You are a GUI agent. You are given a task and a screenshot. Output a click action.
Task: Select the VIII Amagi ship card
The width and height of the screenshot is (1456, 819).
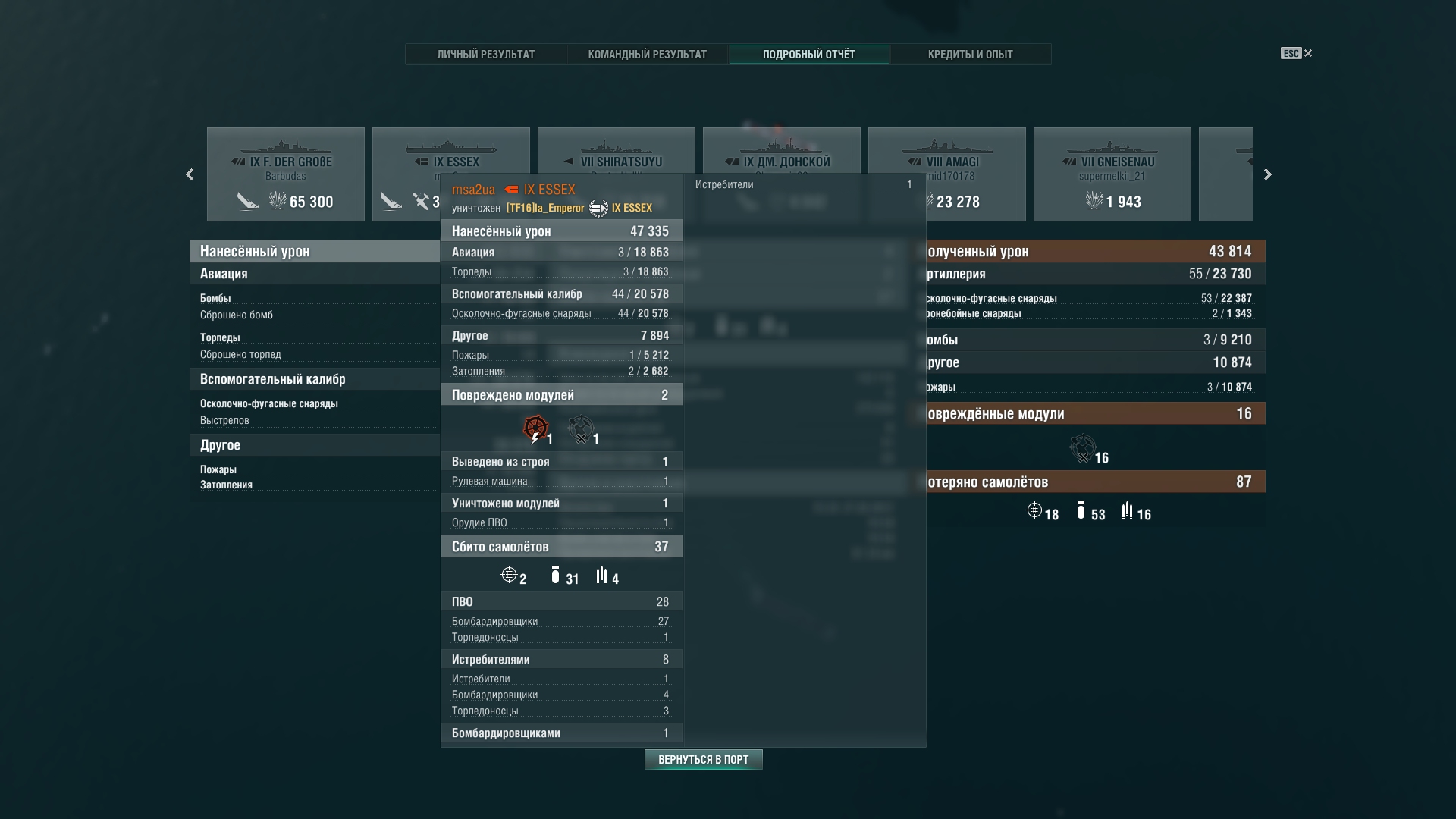pos(946,159)
